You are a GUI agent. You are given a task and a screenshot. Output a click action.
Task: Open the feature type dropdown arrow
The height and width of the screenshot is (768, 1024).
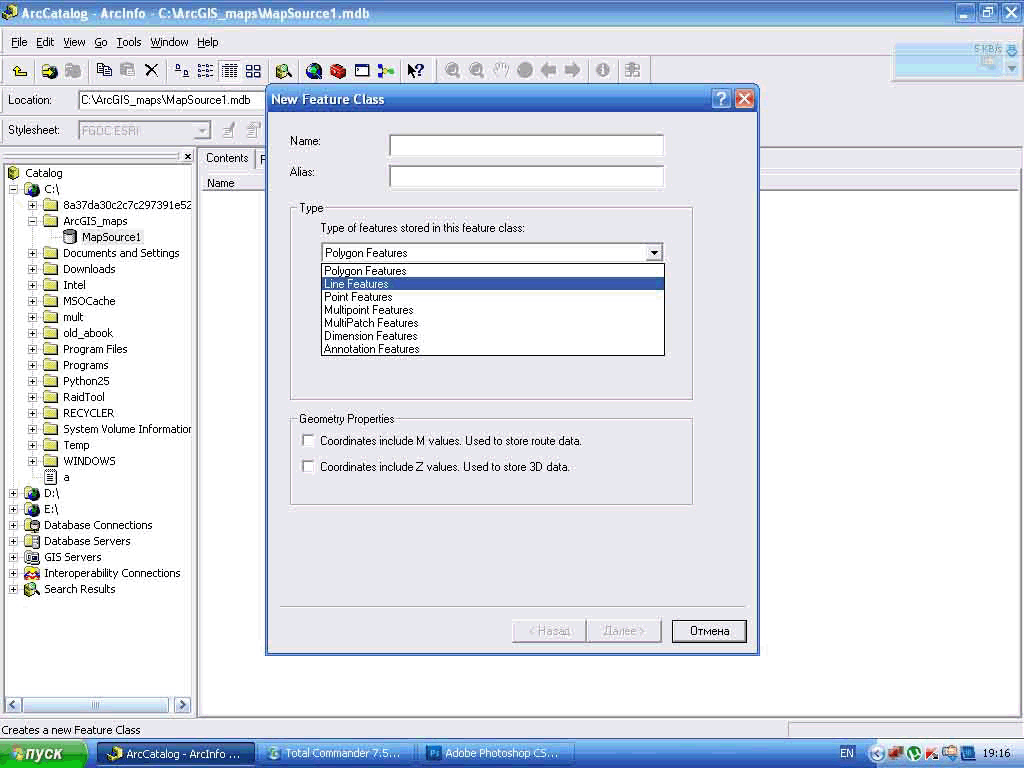(654, 253)
